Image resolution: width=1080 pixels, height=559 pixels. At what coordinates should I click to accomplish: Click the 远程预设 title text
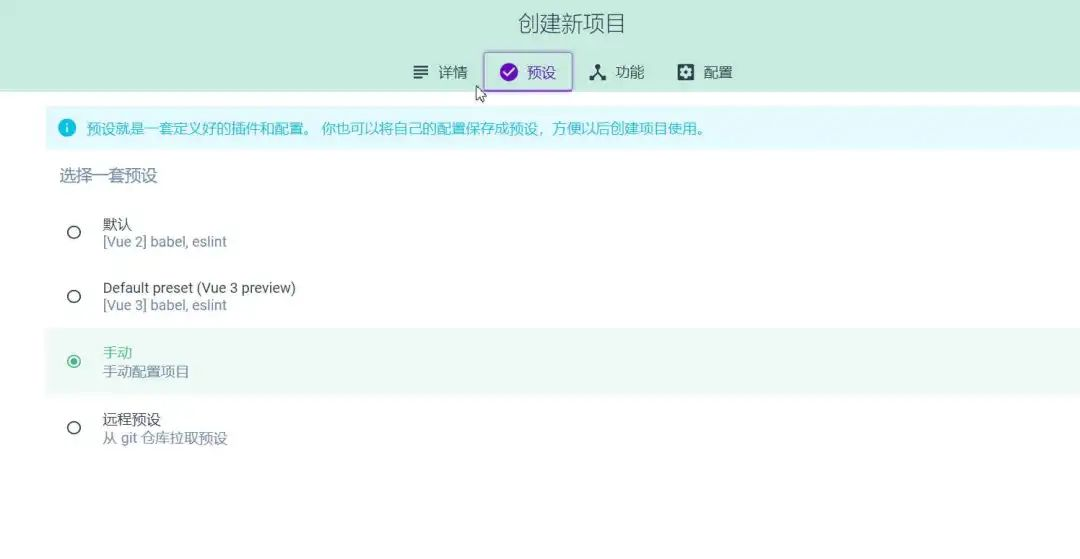[x=132, y=419]
